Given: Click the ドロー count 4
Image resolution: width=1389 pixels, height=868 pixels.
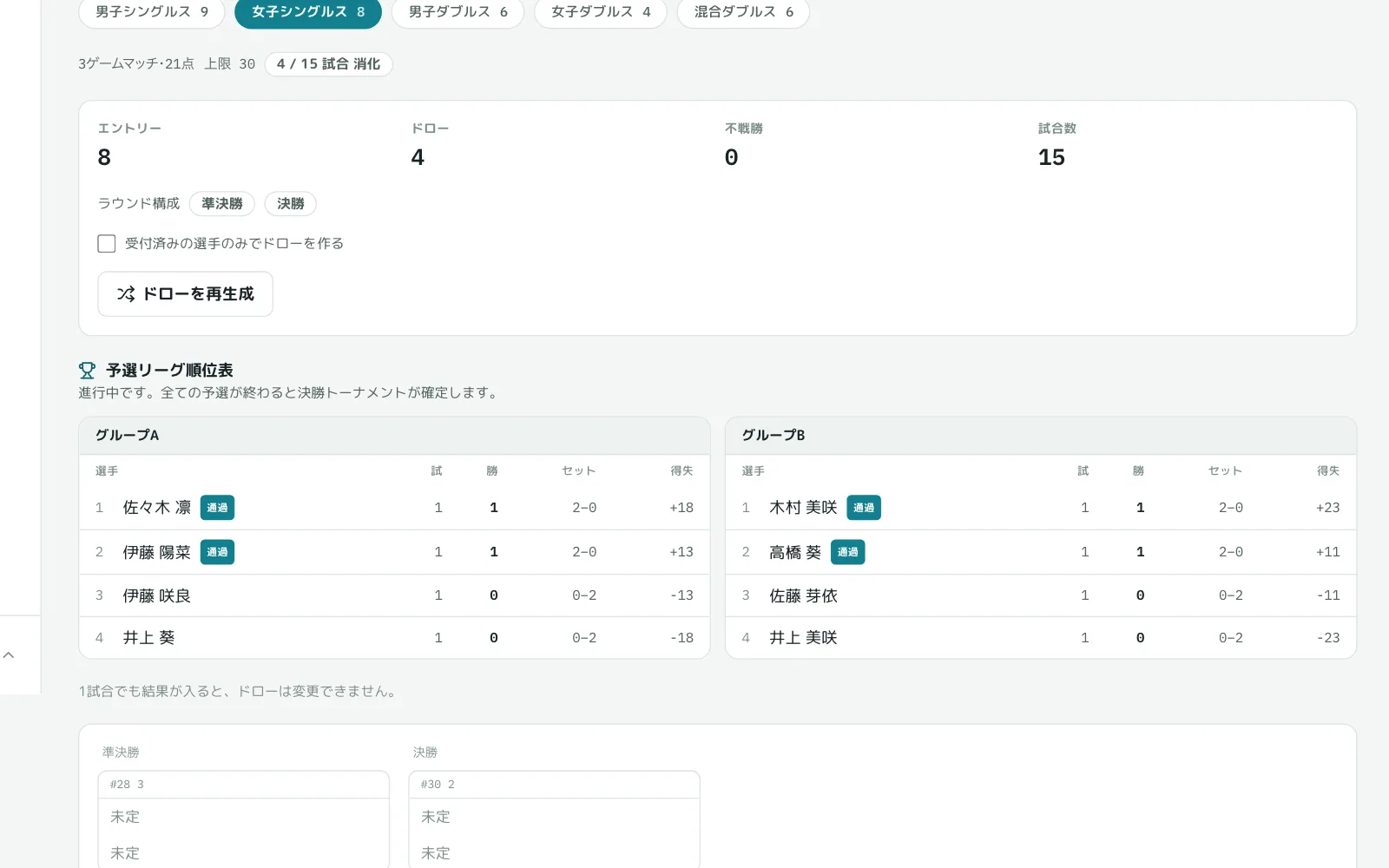Looking at the screenshot, I should 418,158.
